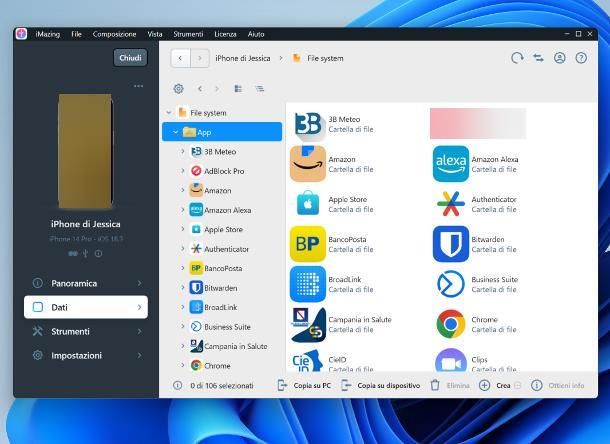Open the iMazing menu
Image resolution: width=610 pixels, height=444 pixels.
coord(47,34)
